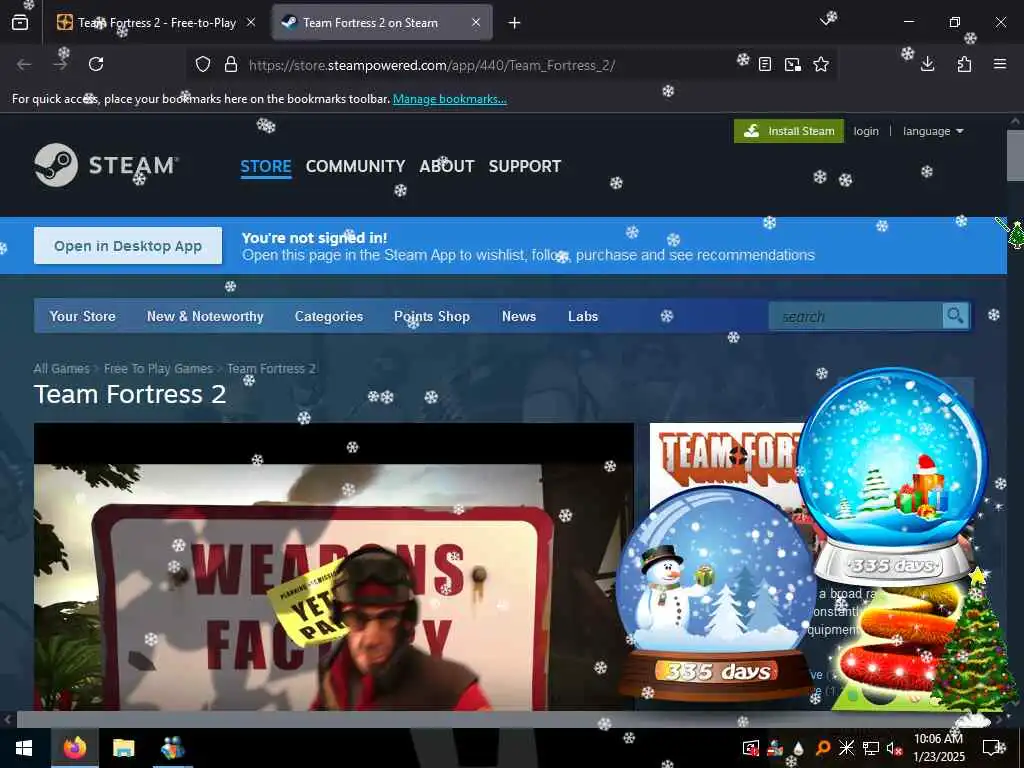Open the Firefox application hamburger menu

coord(1000,64)
